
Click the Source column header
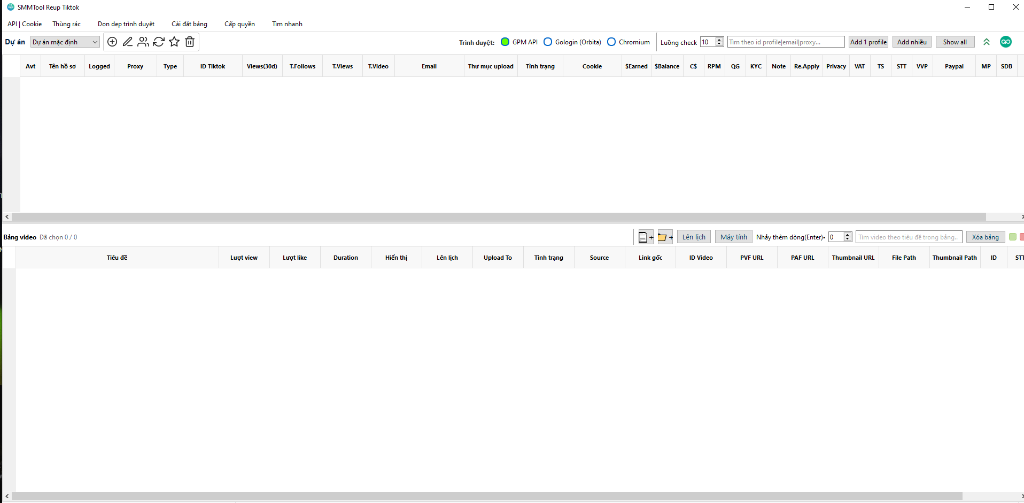coord(600,257)
